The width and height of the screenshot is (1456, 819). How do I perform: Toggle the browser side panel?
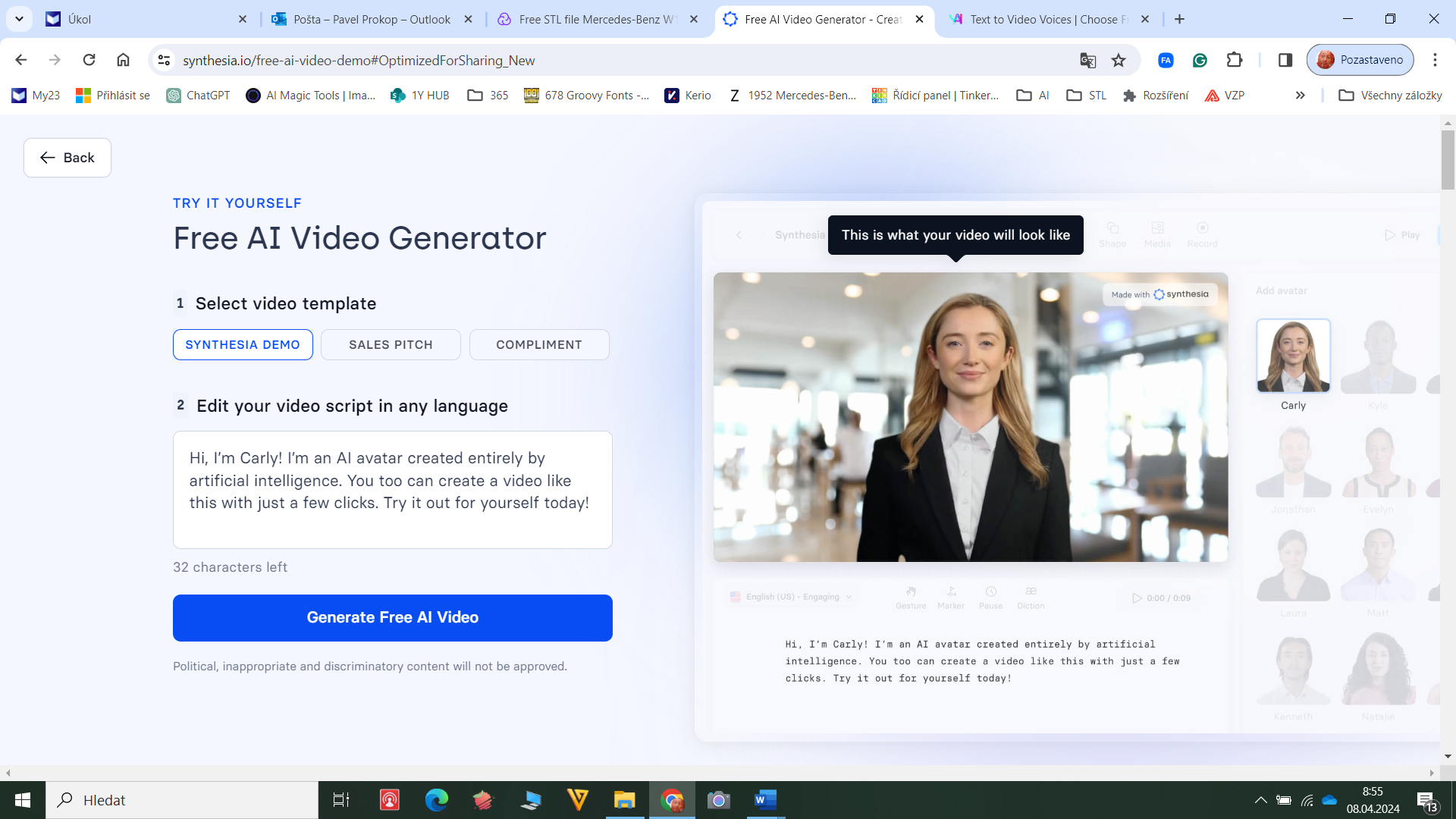point(1285,60)
